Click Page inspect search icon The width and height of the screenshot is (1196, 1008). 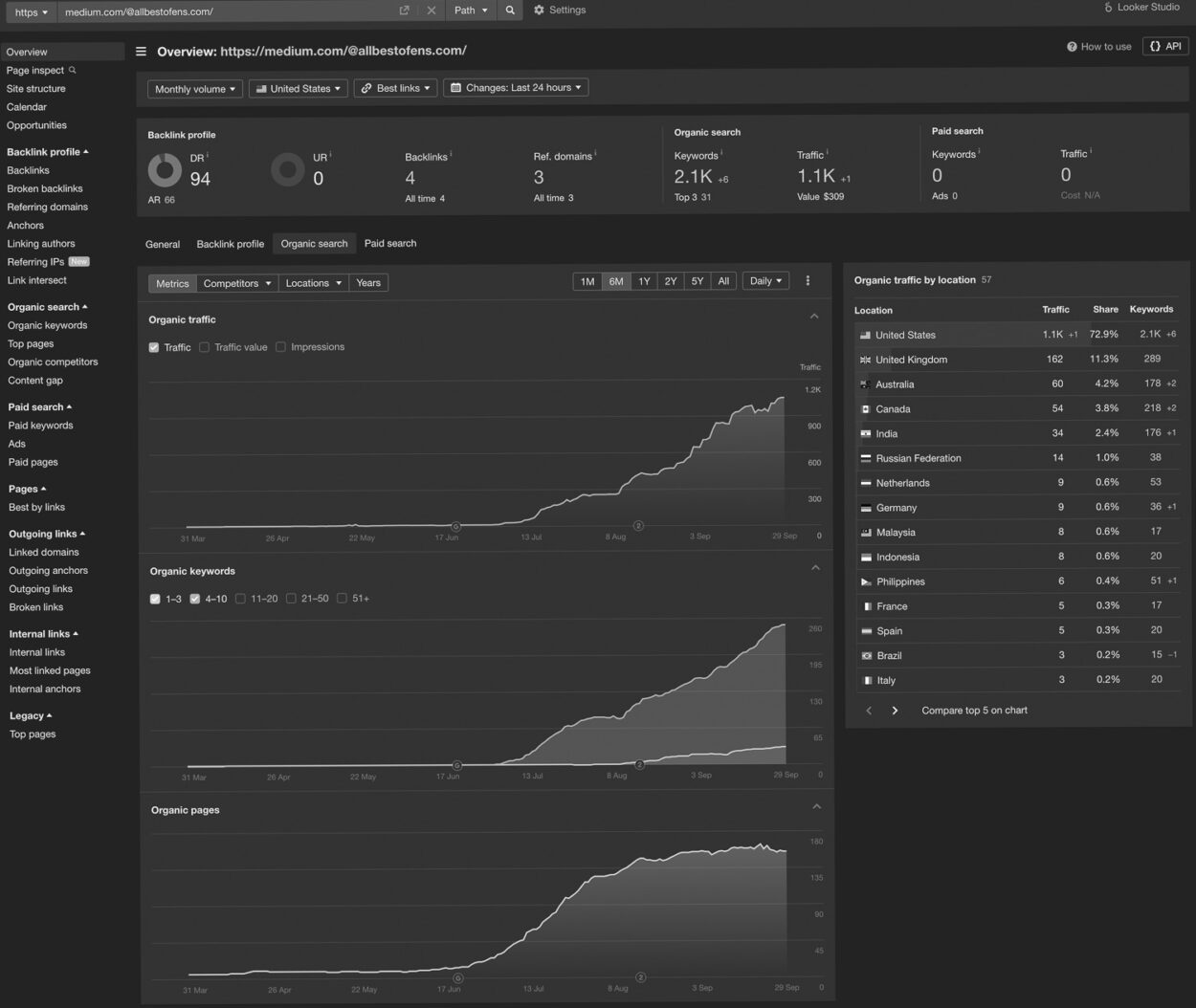point(73,70)
